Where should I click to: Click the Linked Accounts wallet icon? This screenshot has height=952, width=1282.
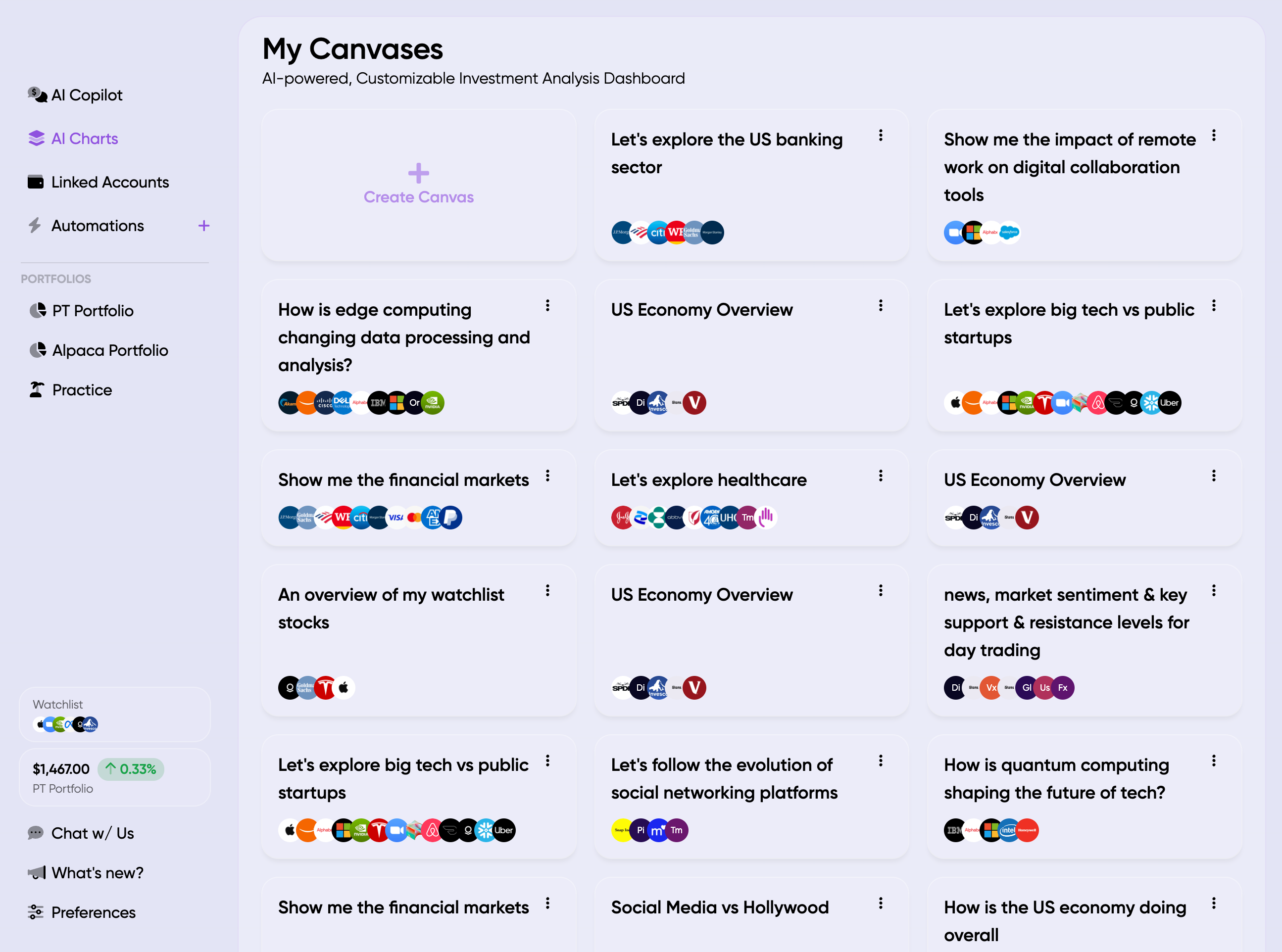[36, 182]
